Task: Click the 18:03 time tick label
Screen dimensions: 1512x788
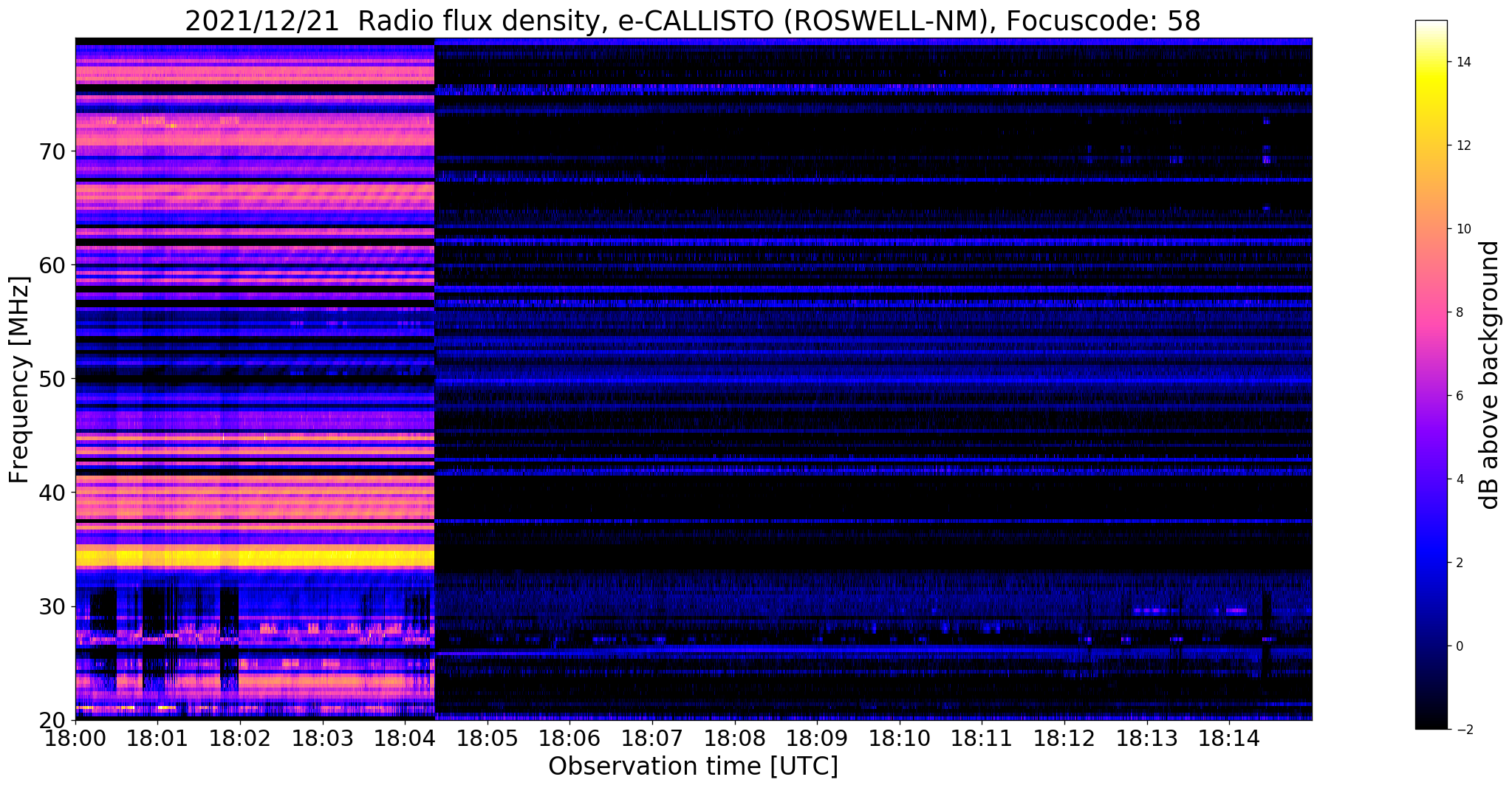Action: coord(322,738)
